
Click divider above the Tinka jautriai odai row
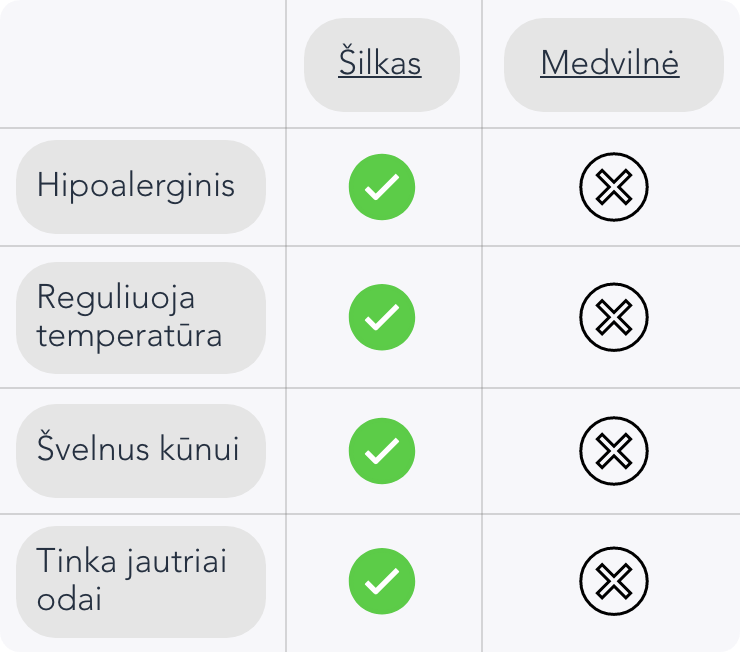370,514
